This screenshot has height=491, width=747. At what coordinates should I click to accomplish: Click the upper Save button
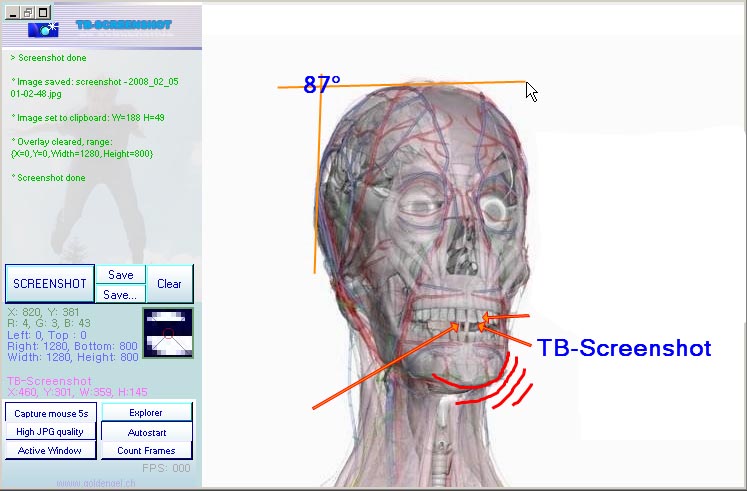[121, 275]
